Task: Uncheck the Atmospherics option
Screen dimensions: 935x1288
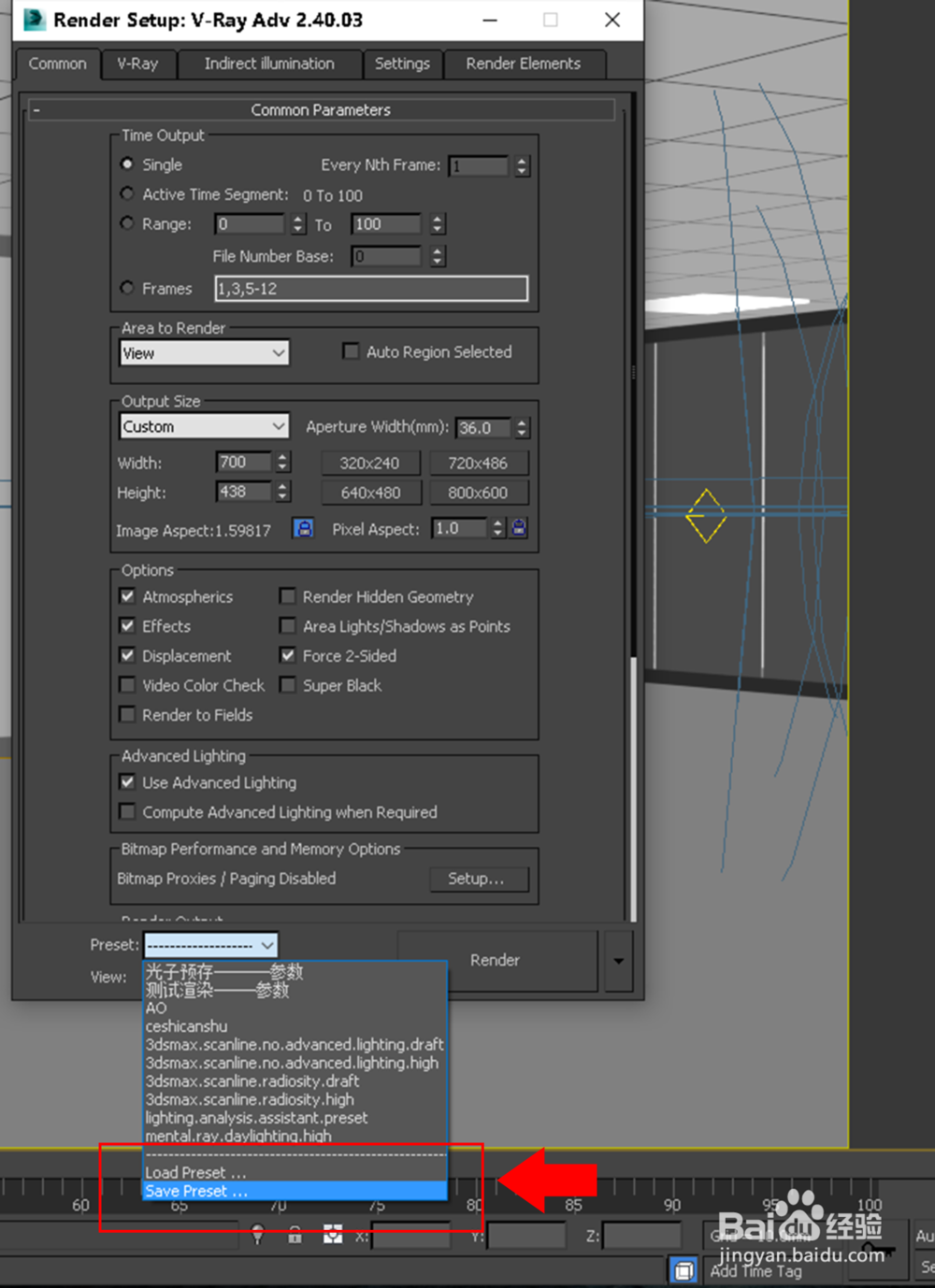Action: click(128, 596)
